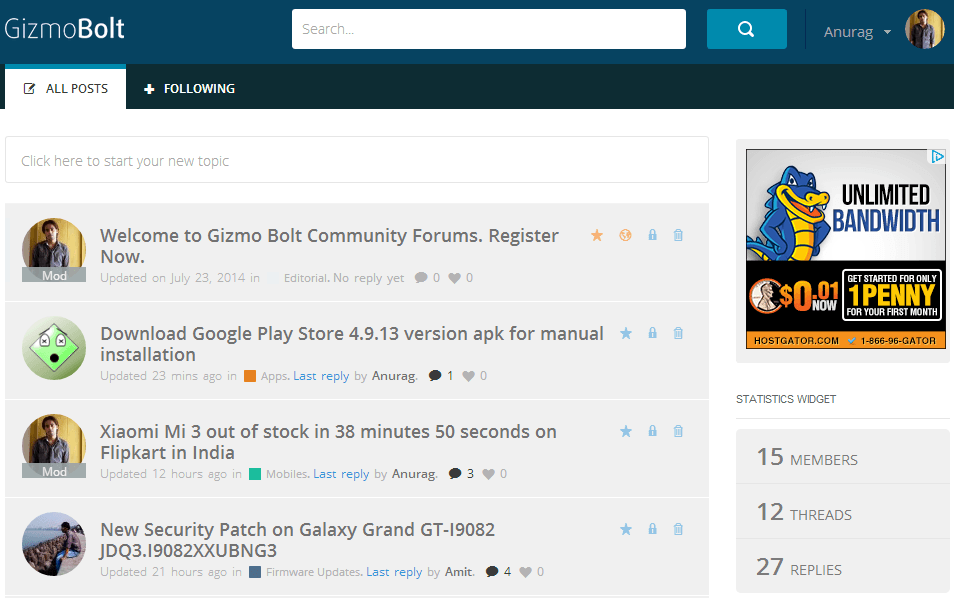Click the 12 THREADS statistic
The height and width of the screenshot is (598, 954).
[843, 512]
